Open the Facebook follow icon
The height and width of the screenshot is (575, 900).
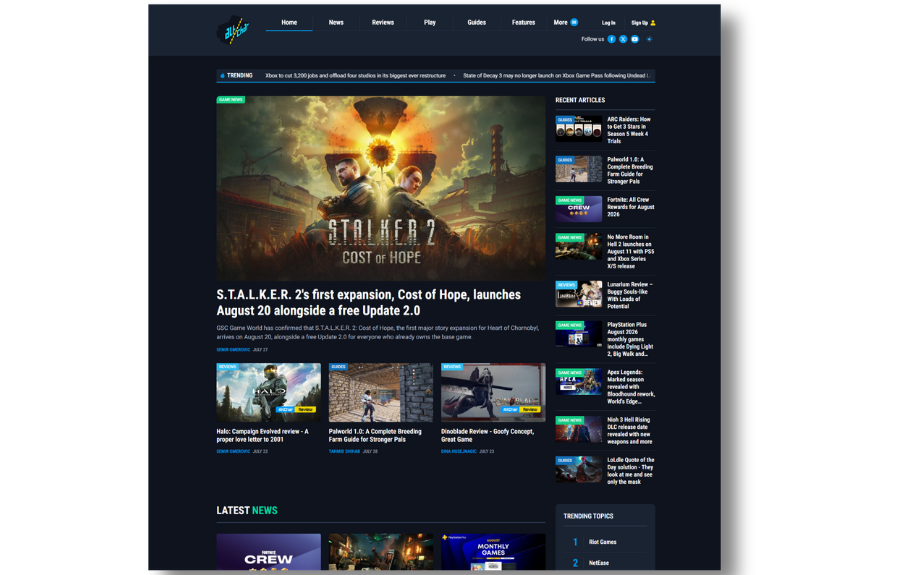pos(611,39)
